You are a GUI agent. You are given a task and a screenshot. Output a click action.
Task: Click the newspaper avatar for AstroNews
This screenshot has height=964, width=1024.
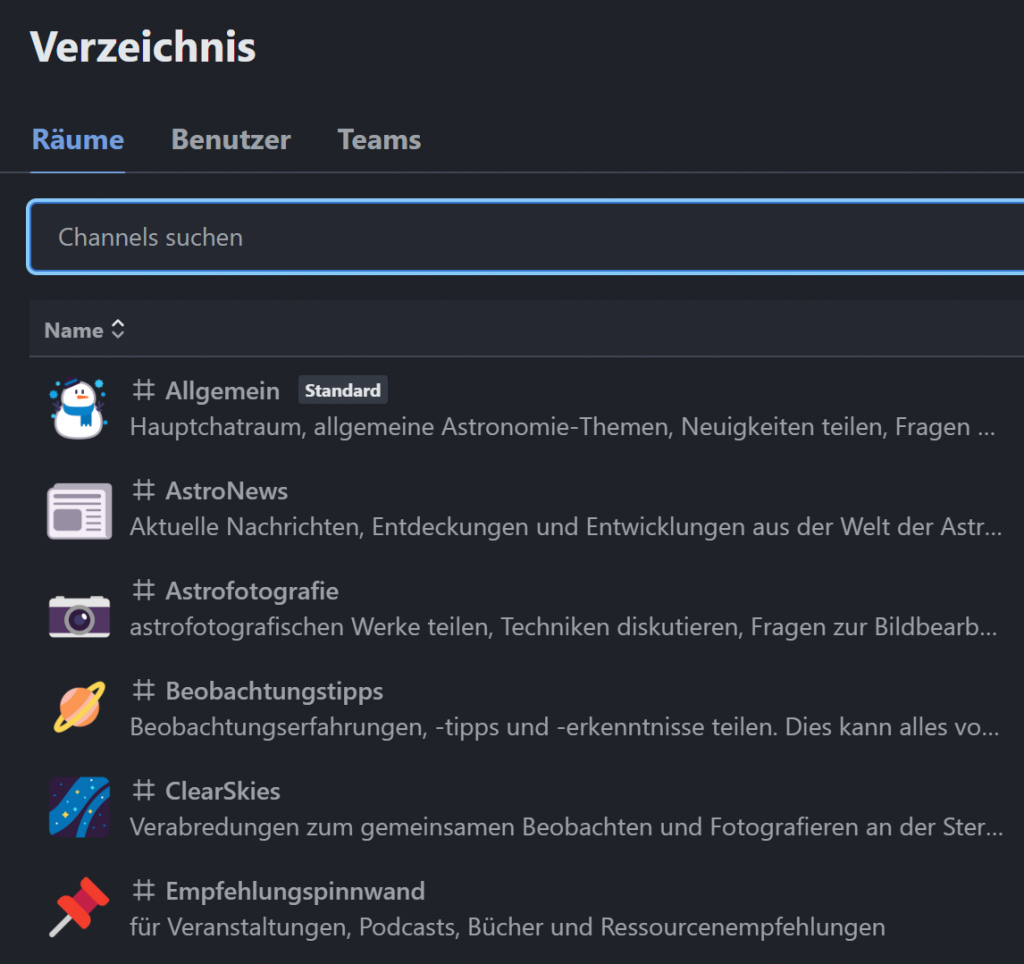[78, 509]
